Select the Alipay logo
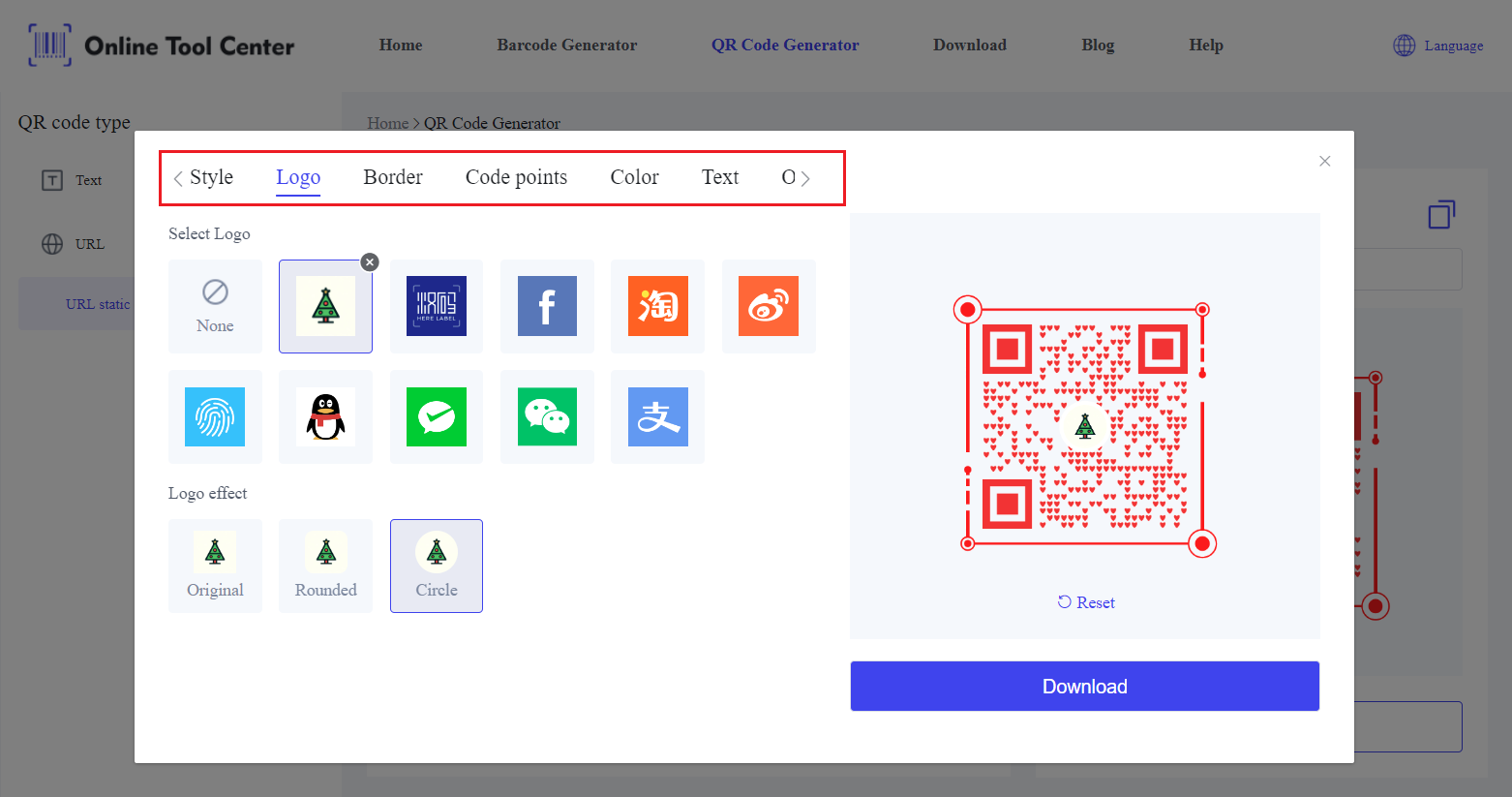 click(x=657, y=416)
